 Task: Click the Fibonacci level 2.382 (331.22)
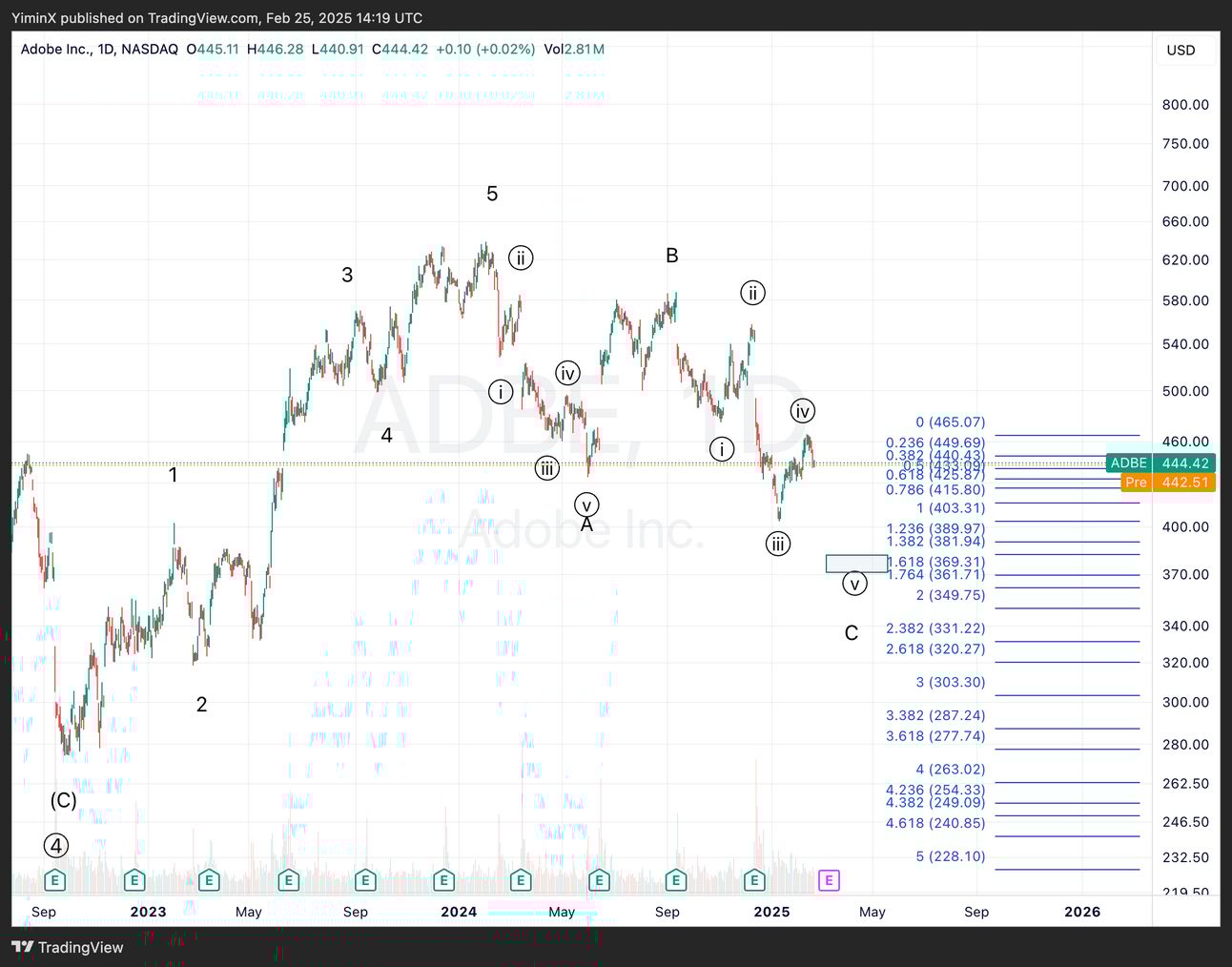[935, 628]
